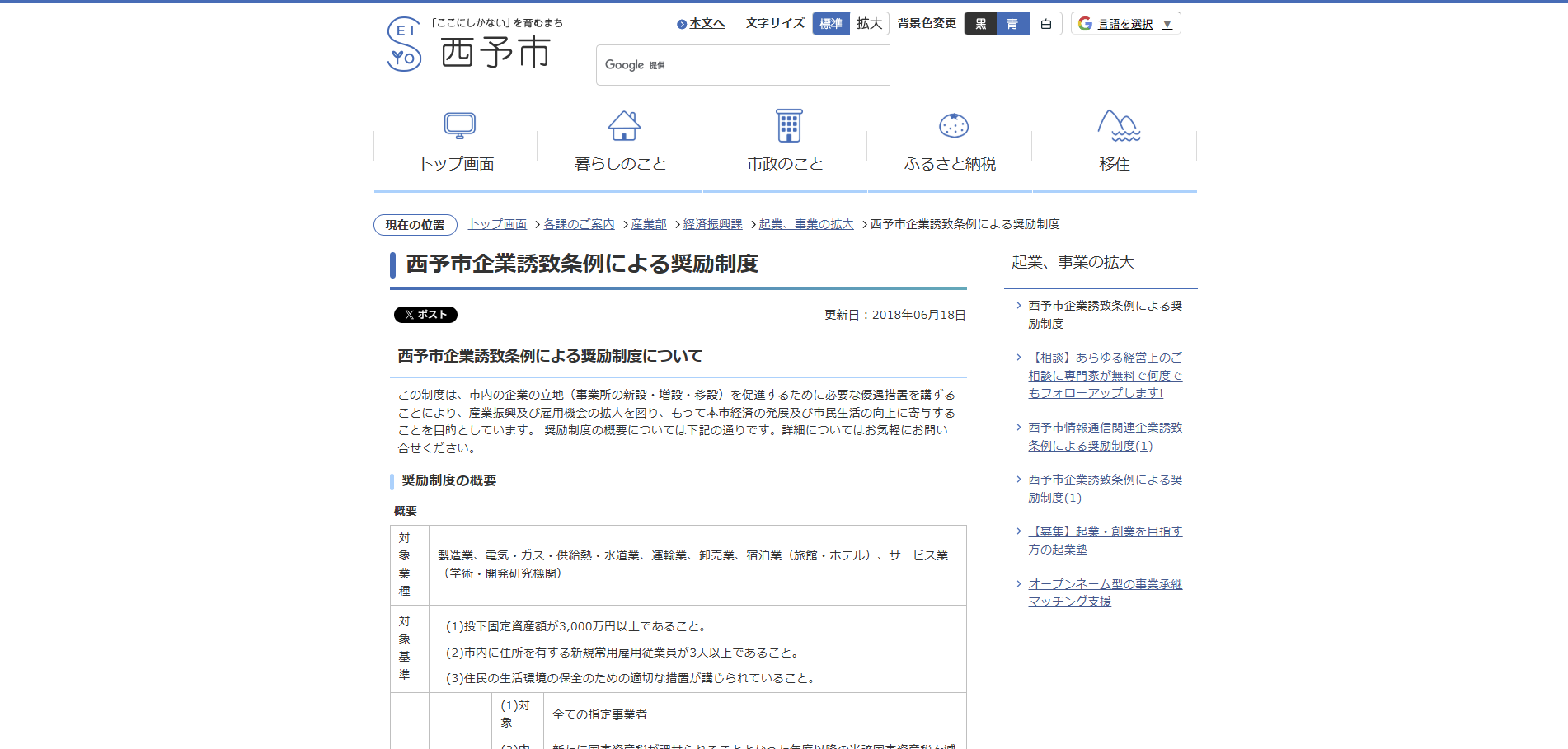Choose black 黒 background color

click(981, 24)
